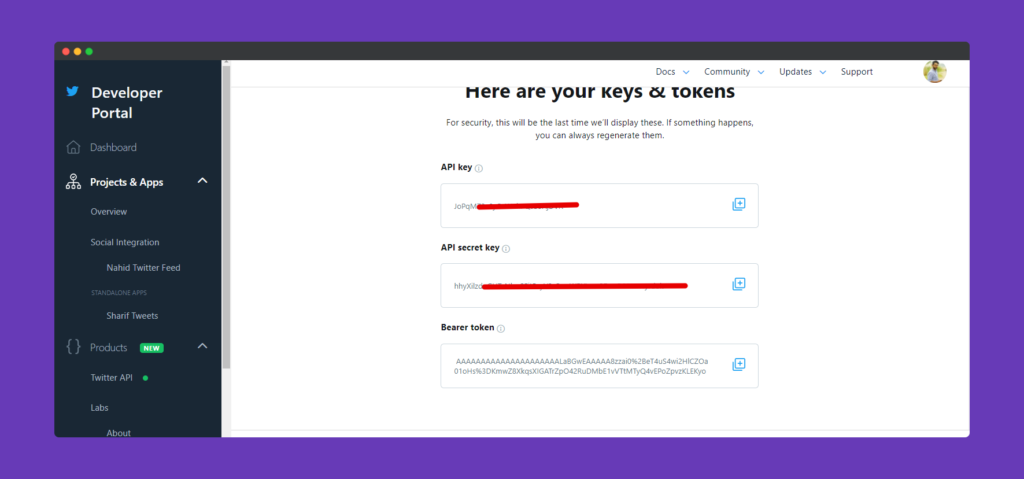The width and height of the screenshot is (1024, 479).
Task: Copy the Bearer token
Action: (x=739, y=365)
